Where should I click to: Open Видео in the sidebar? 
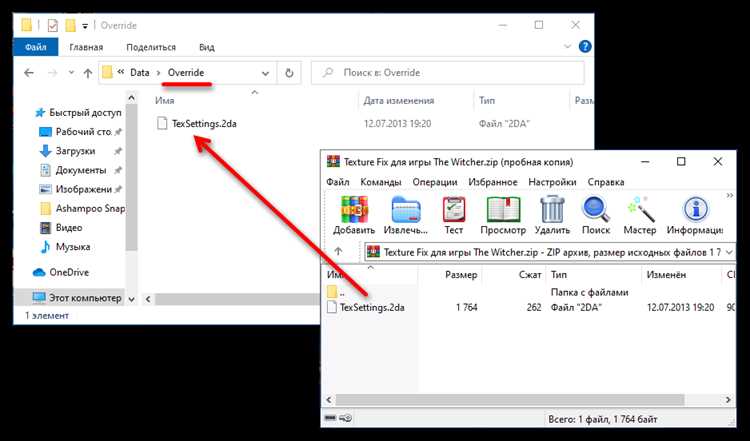pos(61,228)
